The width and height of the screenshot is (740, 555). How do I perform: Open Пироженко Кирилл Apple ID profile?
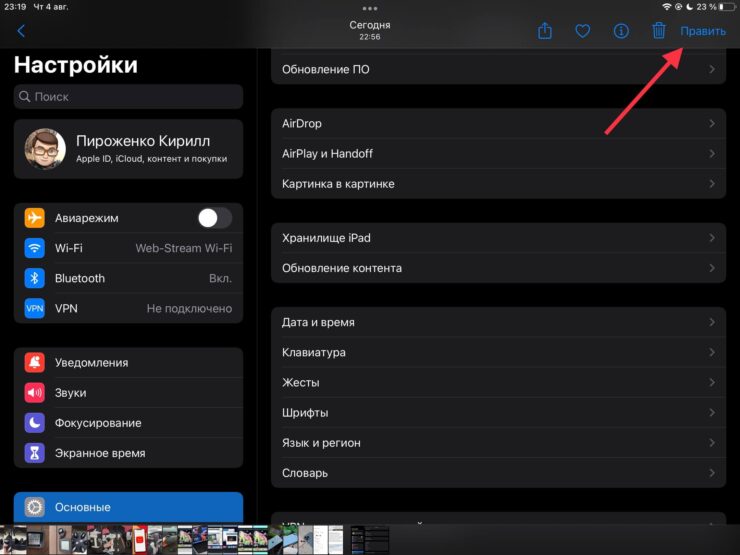(128, 149)
